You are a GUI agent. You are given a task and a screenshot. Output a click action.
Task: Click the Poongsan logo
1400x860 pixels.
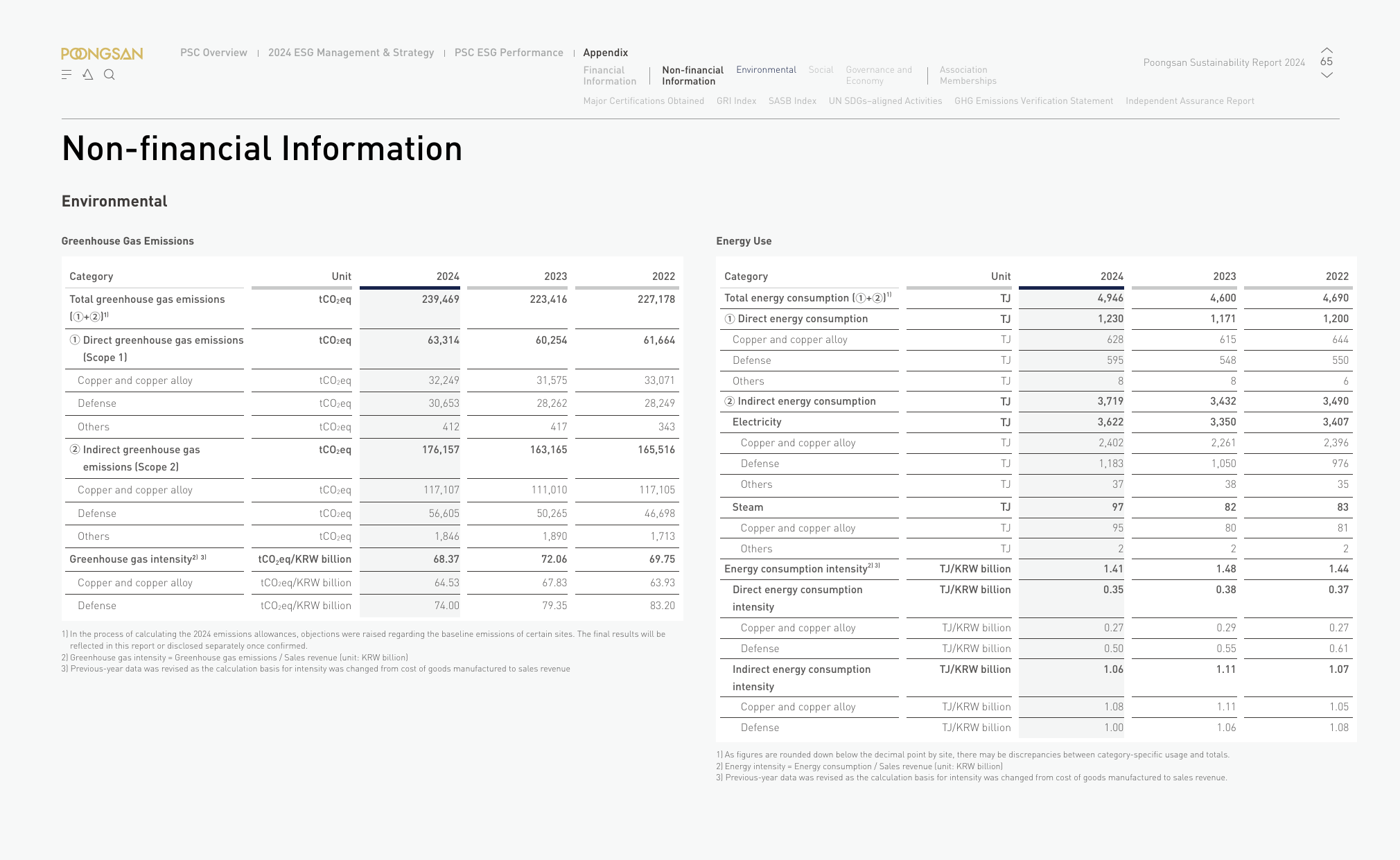tap(102, 53)
